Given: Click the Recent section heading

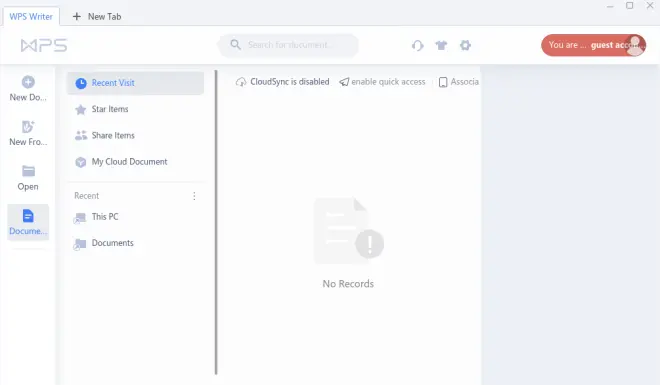Looking at the screenshot, I should coord(86,196).
